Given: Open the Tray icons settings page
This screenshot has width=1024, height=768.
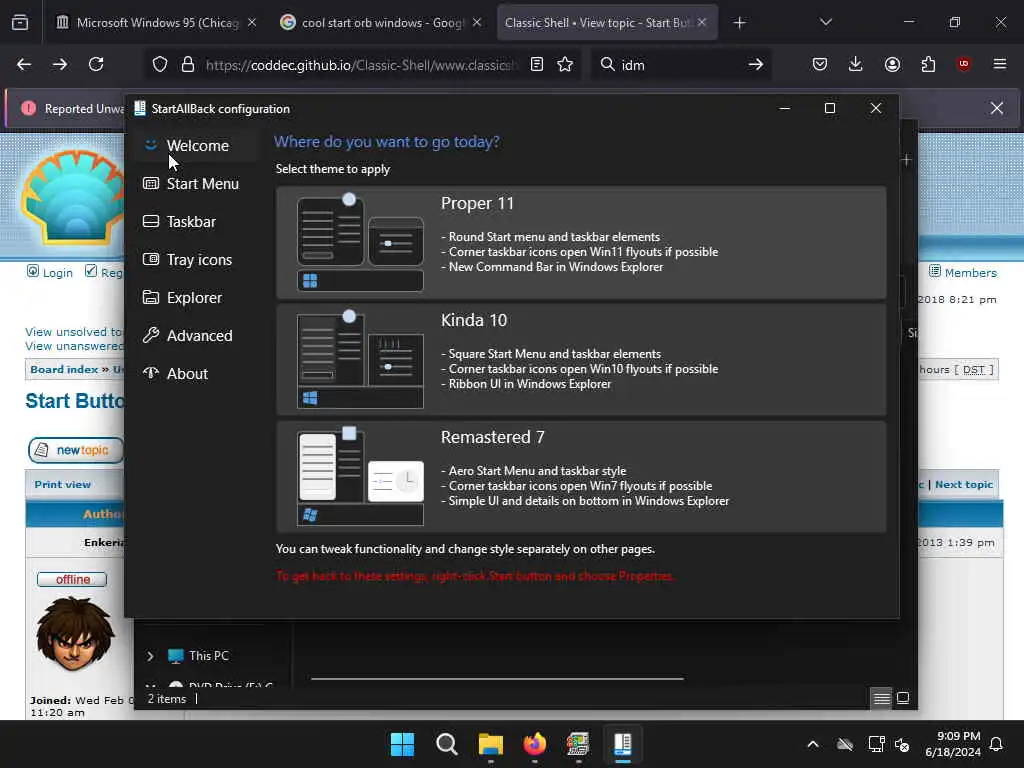Looking at the screenshot, I should [x=197, y=259].
